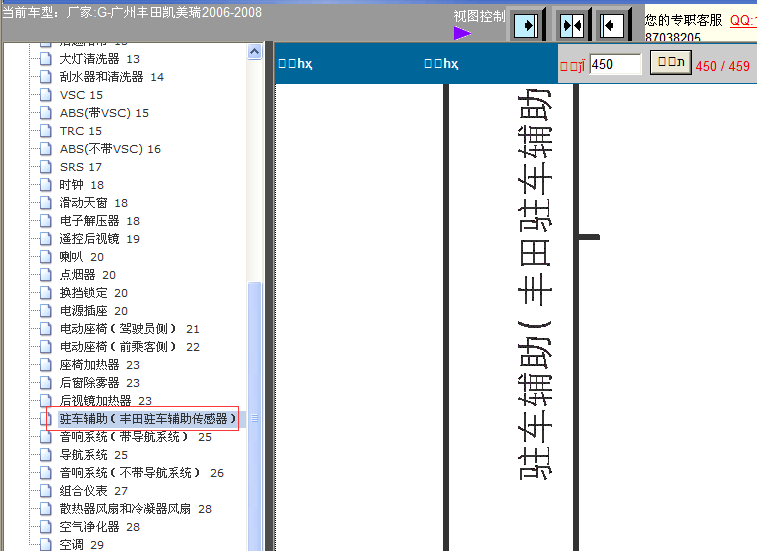Screen dimensions: 757x551
Task: Open 后窗除雾器 23 entry
Action: pos(99,383)
